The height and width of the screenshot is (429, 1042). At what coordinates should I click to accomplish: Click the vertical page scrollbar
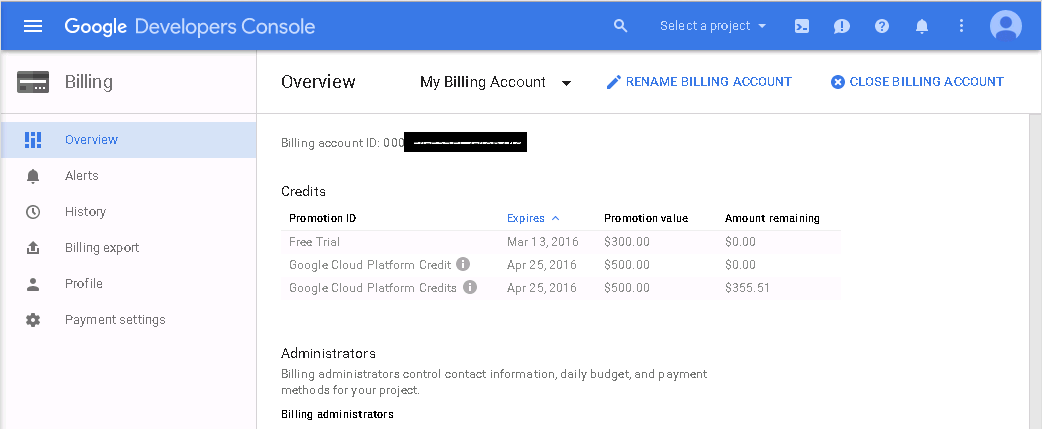click(1035, 270)
